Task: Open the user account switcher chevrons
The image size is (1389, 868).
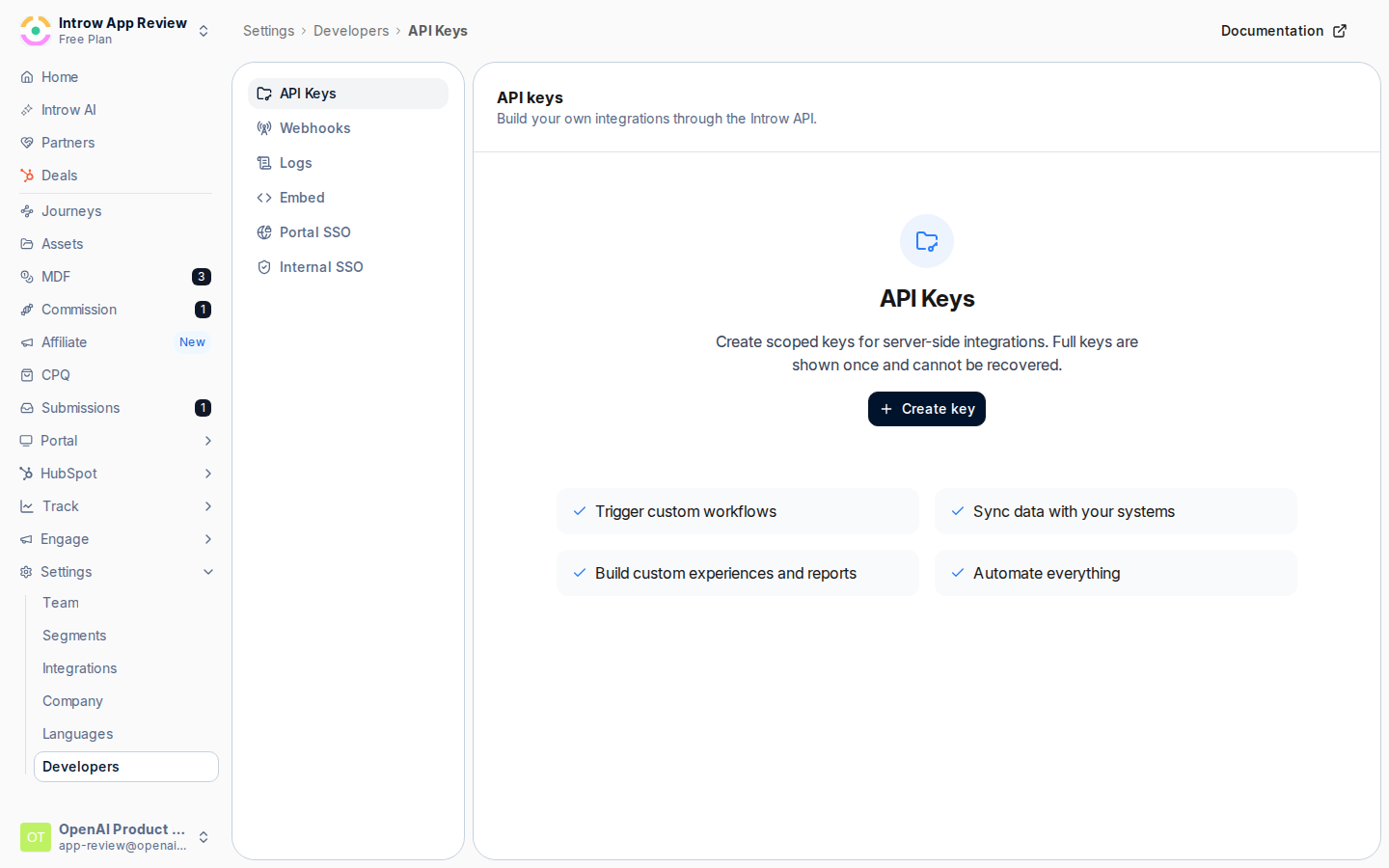Action: click(204, 837)
